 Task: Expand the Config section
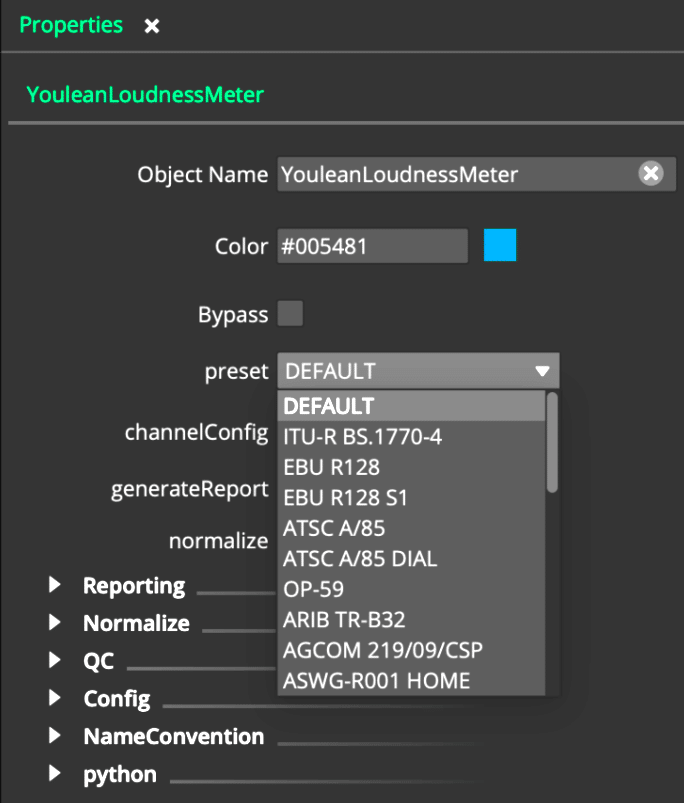[x=55, y=698]
